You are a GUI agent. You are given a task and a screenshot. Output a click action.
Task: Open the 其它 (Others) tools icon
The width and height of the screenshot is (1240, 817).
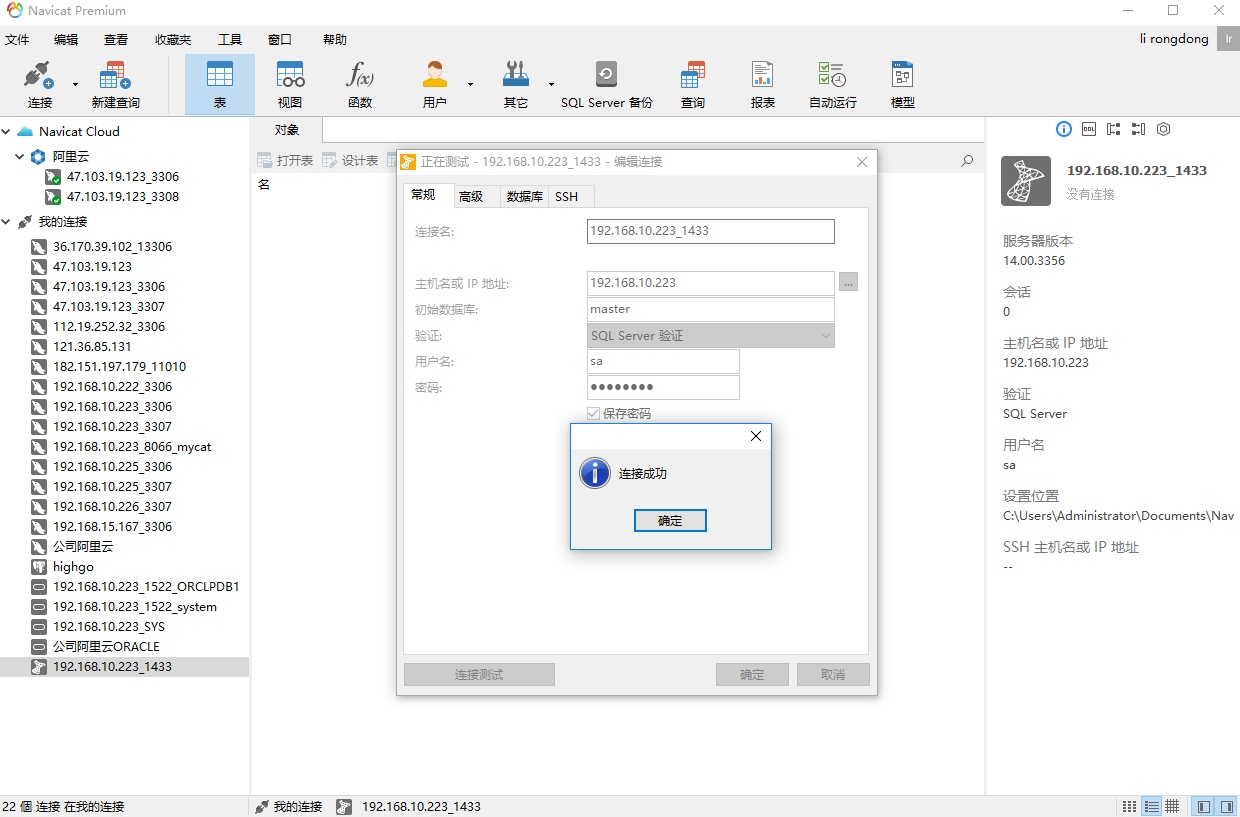pyautogui.click(x=516, y=85)
